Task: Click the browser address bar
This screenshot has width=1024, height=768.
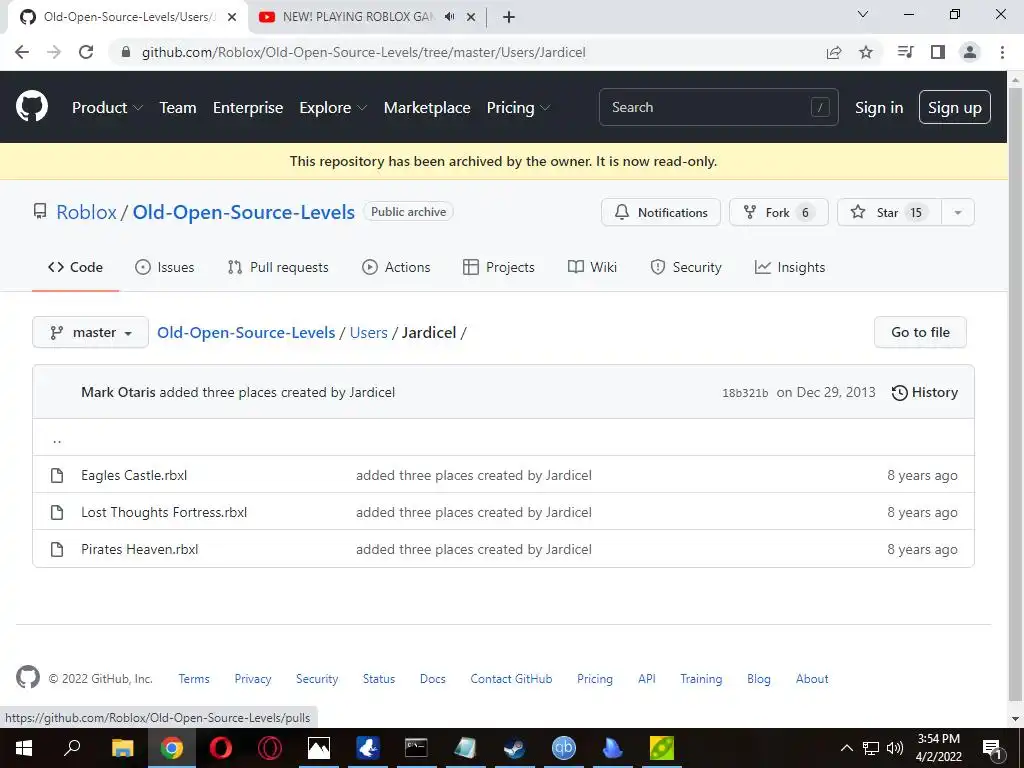Action: [470, 52]
